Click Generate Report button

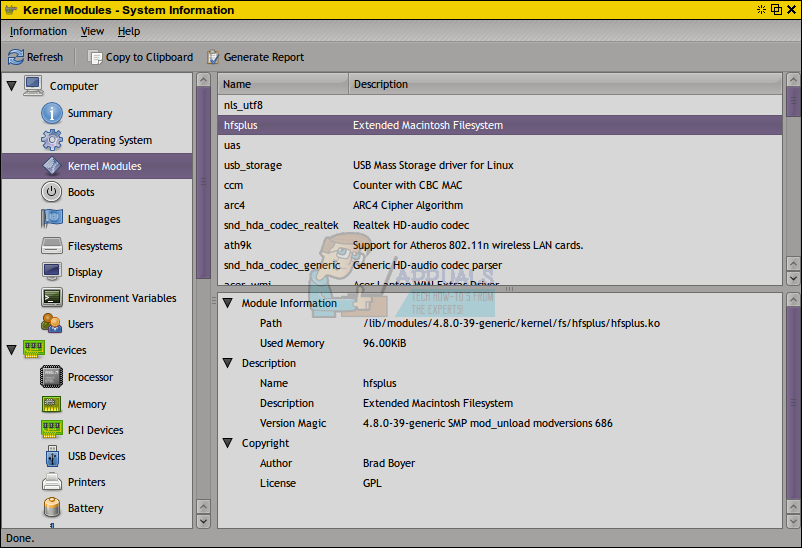pos(255,57)
